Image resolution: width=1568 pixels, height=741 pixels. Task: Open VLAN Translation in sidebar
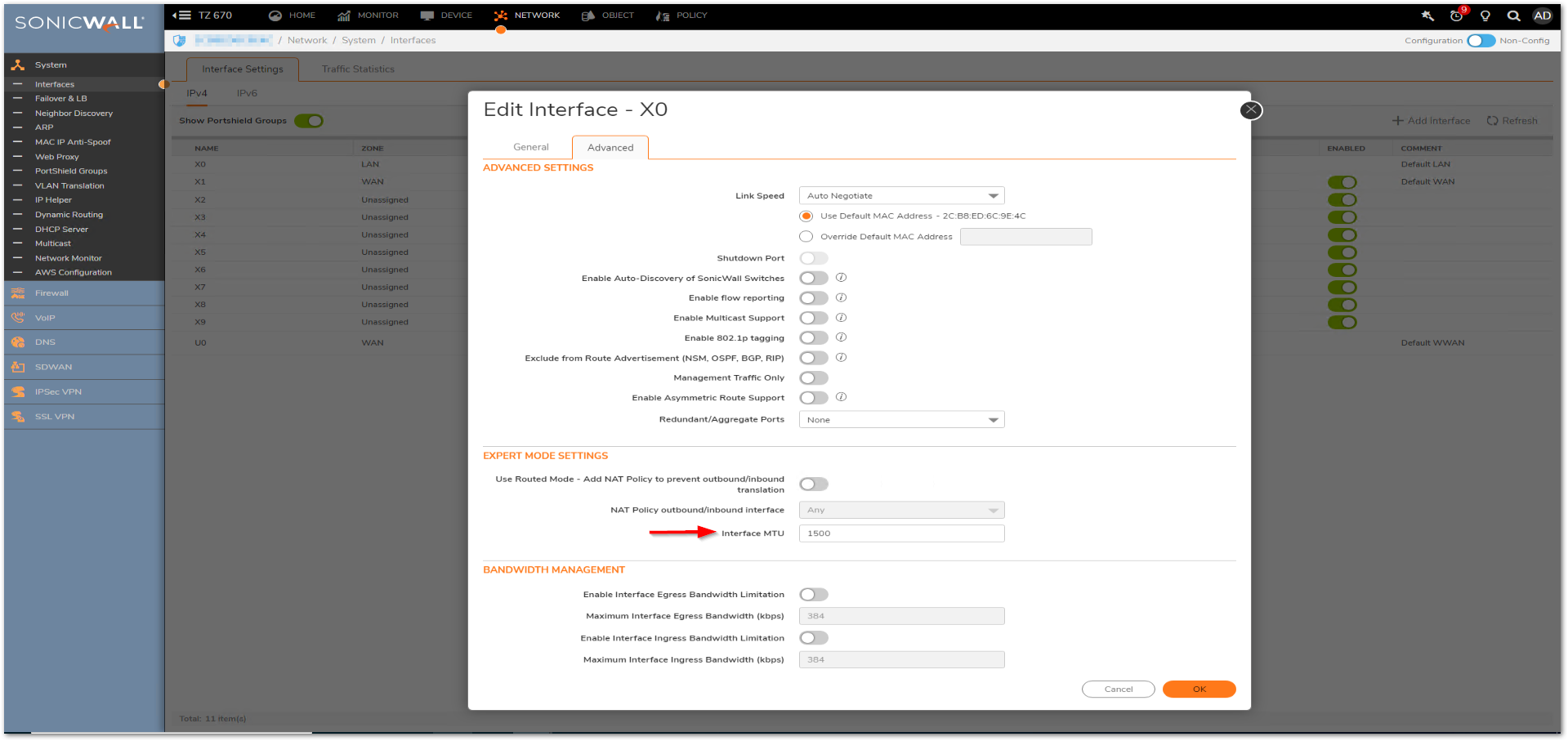click(x=69, y=186)
